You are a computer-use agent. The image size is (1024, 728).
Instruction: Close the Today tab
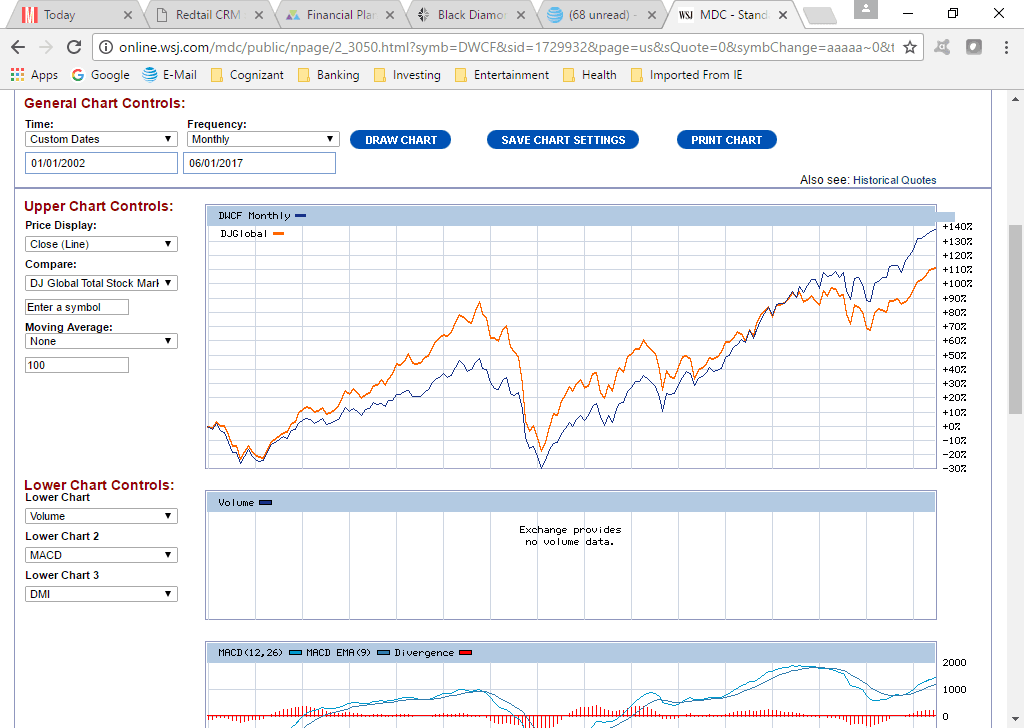coord(128,15)
